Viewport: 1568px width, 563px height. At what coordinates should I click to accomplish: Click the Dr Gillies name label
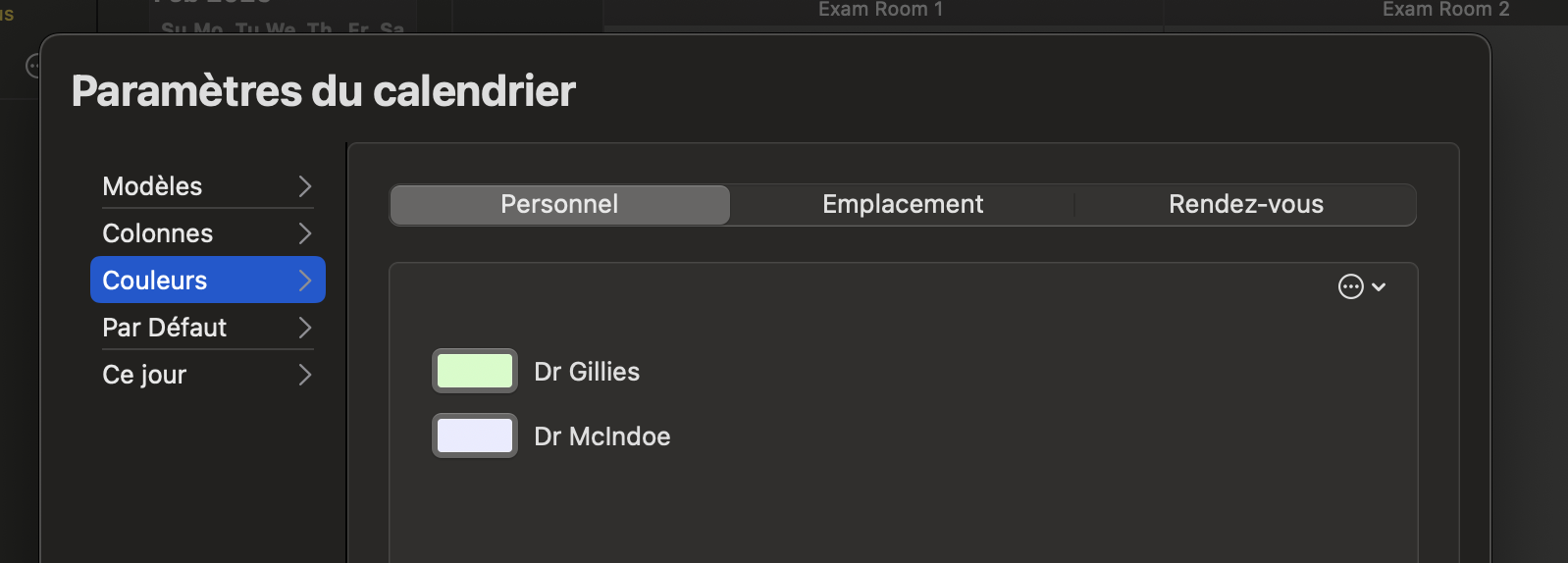click(x=587, y=372)
